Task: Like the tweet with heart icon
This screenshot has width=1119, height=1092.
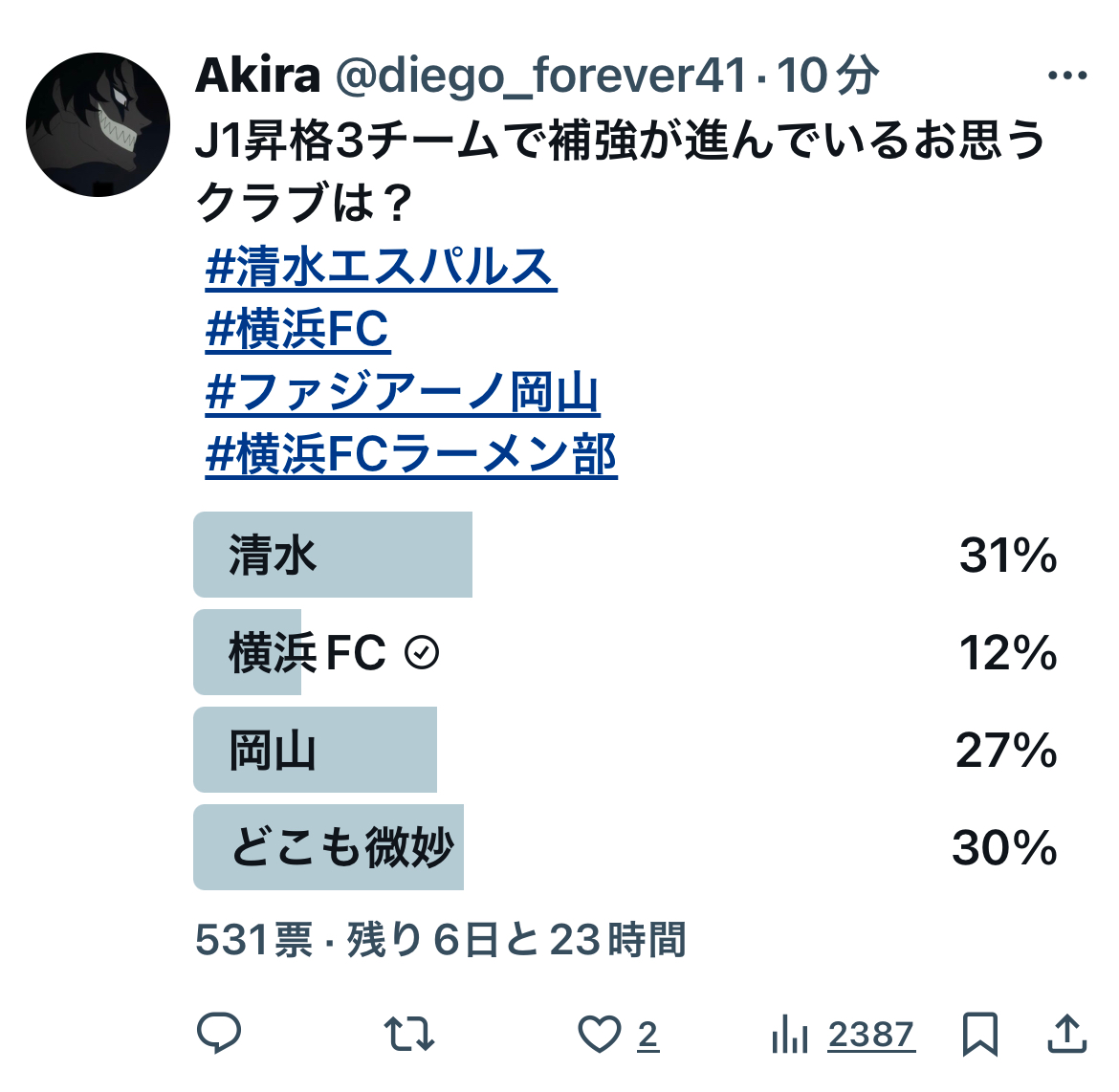Action: [600, 1034]
